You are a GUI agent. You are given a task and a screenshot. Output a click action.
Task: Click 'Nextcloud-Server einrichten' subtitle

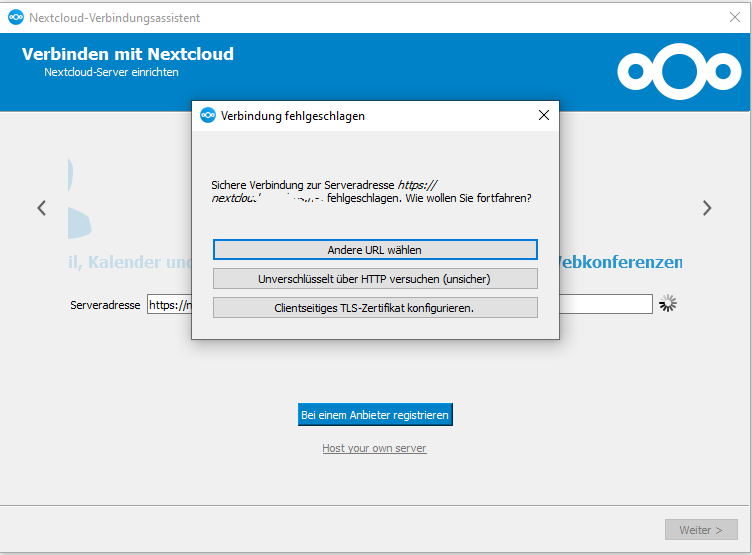[111, 72]
